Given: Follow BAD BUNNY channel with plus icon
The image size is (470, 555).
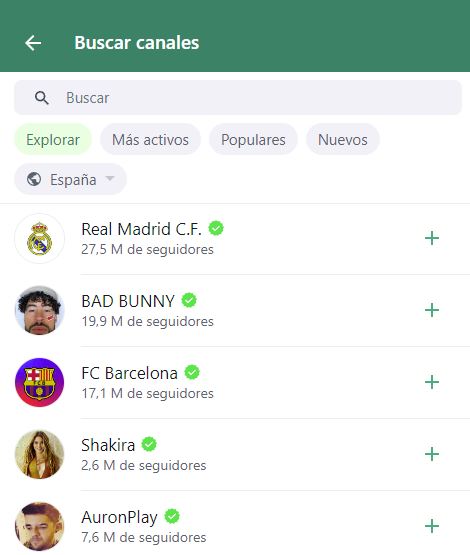Looking at the screenshot, I should click(x=432, y=310).
